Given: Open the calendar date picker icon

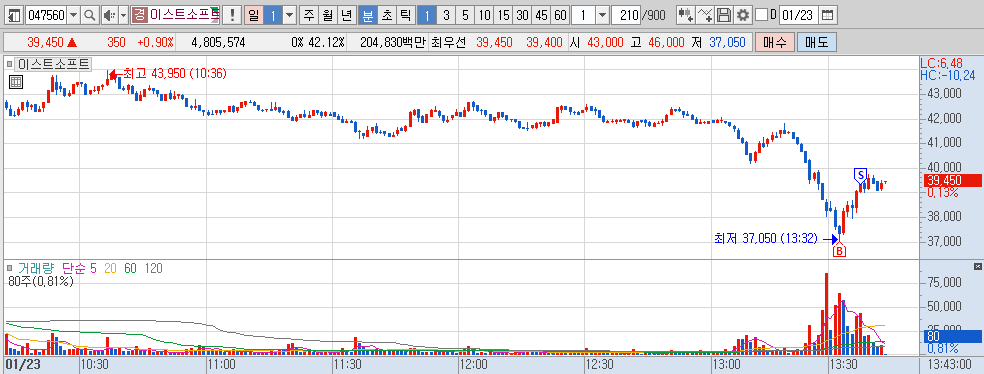Looking at the screenshot, I should pos(828,14).
